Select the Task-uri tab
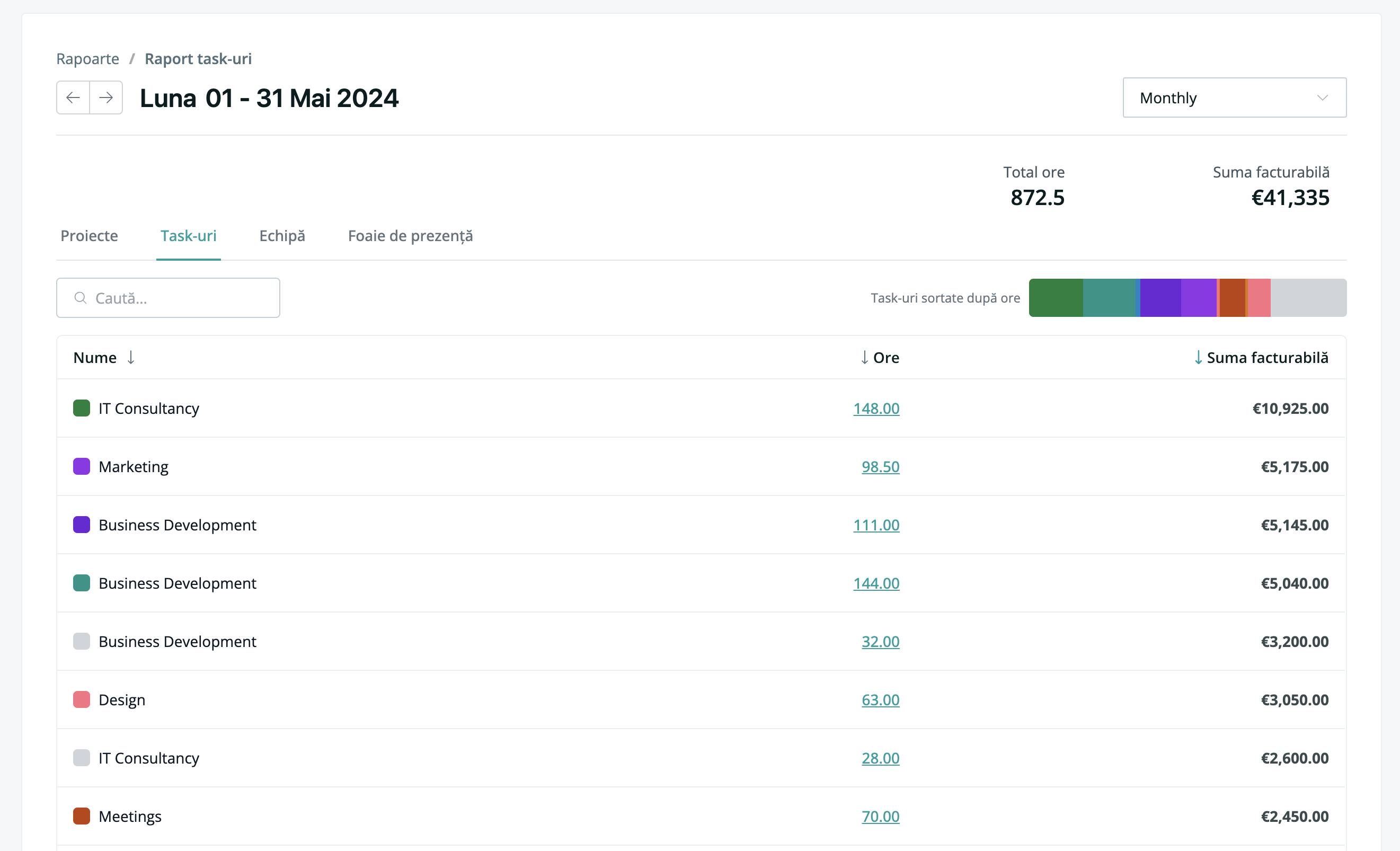1400x851 pixels. pos(188,236)
